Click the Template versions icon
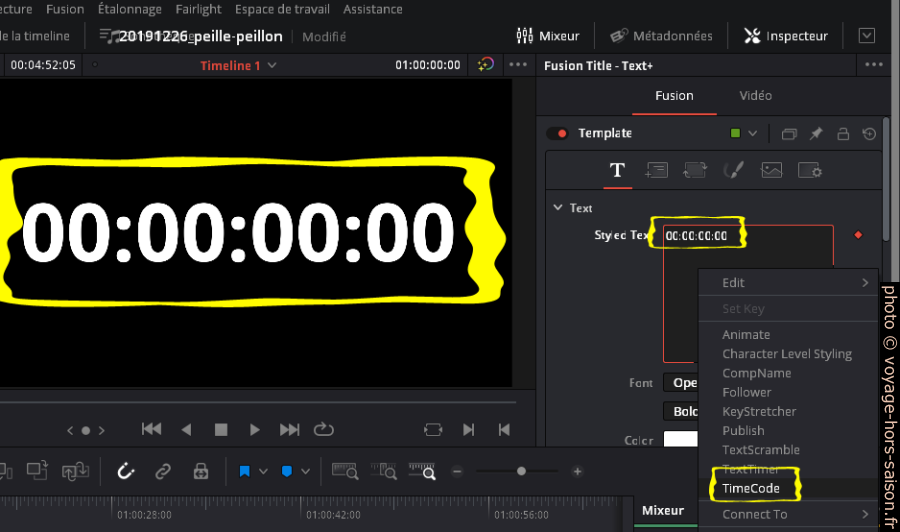 [789, 134]
